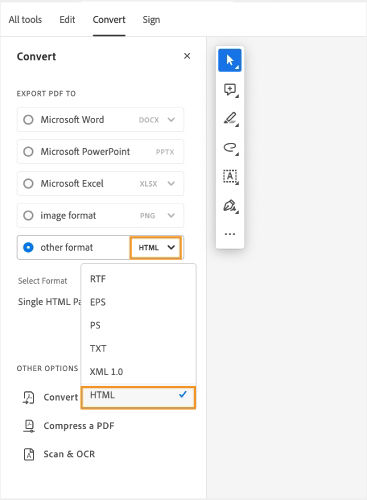Expand Microsoft Excel XLSX options chevron
The width and height of the screenshot is (367, 500).
(x=171, y=183)
